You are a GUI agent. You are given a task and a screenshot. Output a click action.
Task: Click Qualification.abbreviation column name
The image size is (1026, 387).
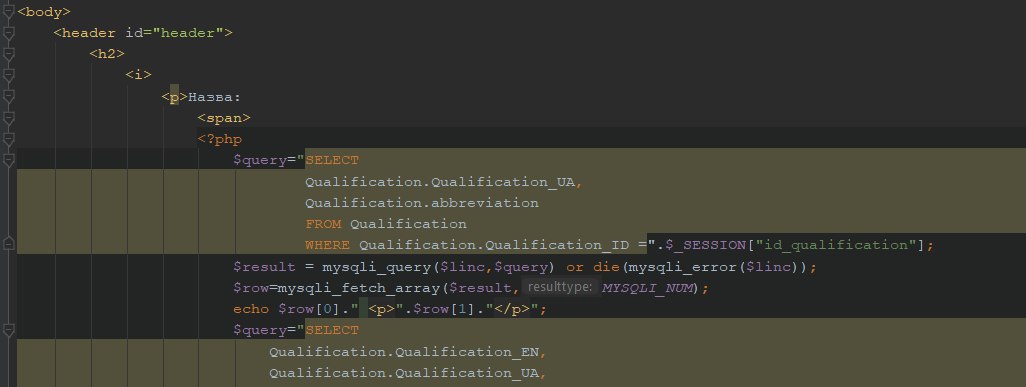[421, 203]
